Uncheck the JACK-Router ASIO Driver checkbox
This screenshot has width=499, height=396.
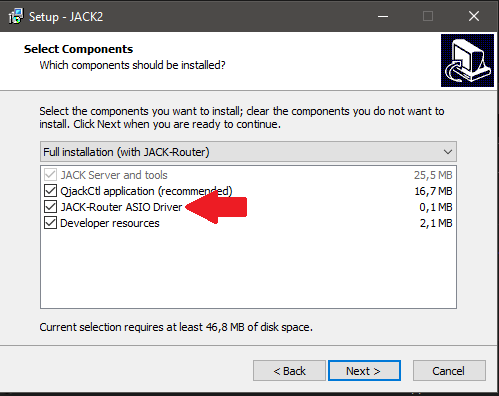coord(50,207)
